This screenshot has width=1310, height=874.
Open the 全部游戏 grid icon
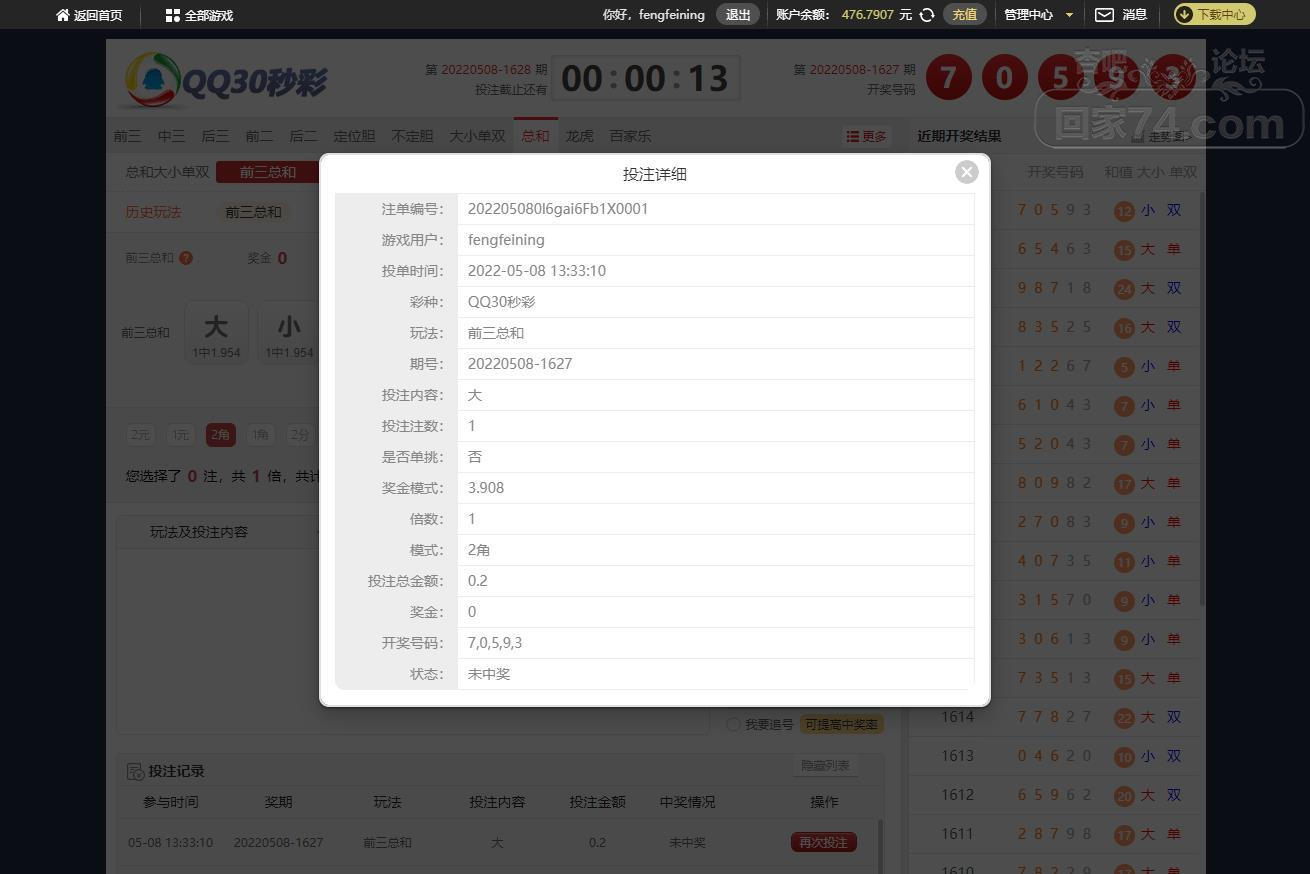click(x=173, y=15)
